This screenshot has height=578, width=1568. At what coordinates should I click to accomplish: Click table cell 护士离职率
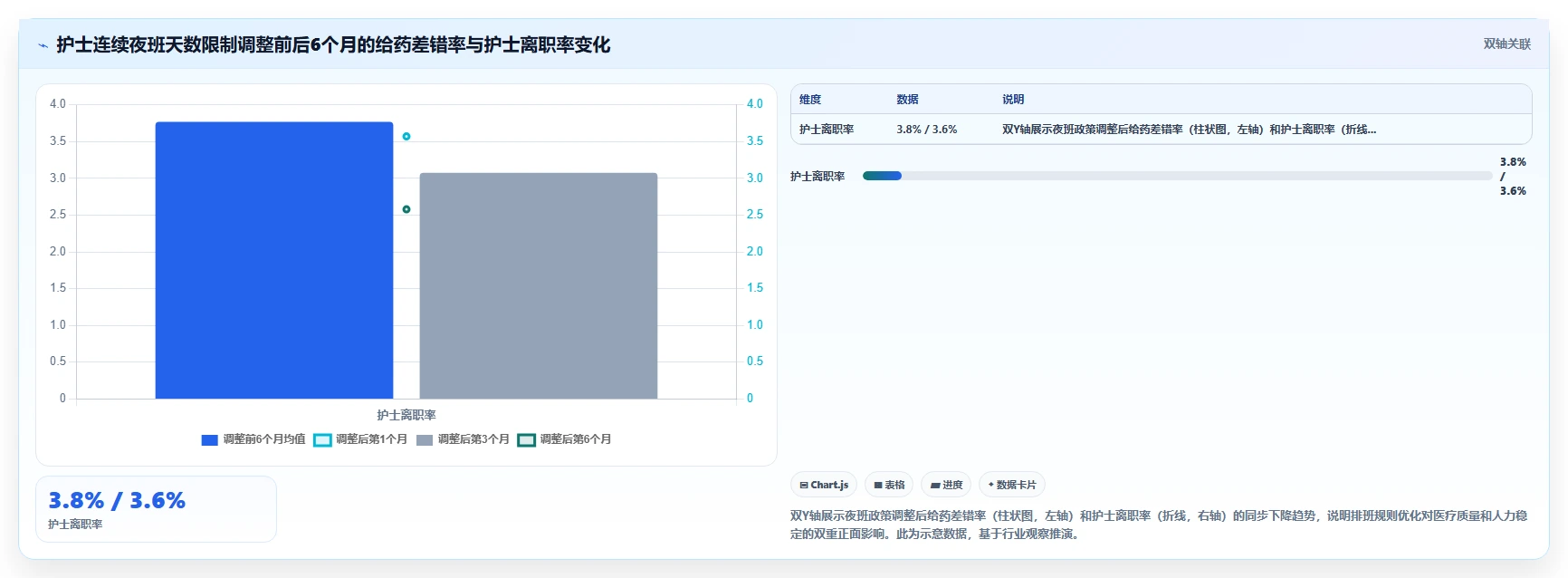(827, 130)
